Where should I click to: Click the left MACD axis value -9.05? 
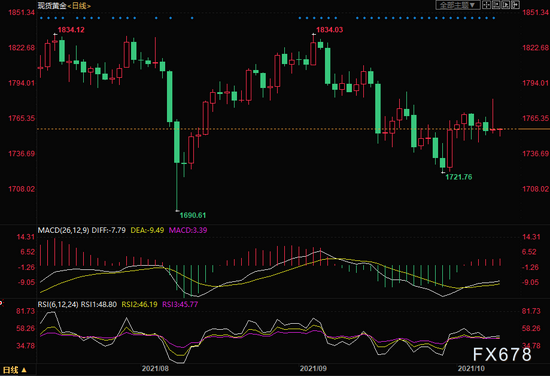(26, 282)
